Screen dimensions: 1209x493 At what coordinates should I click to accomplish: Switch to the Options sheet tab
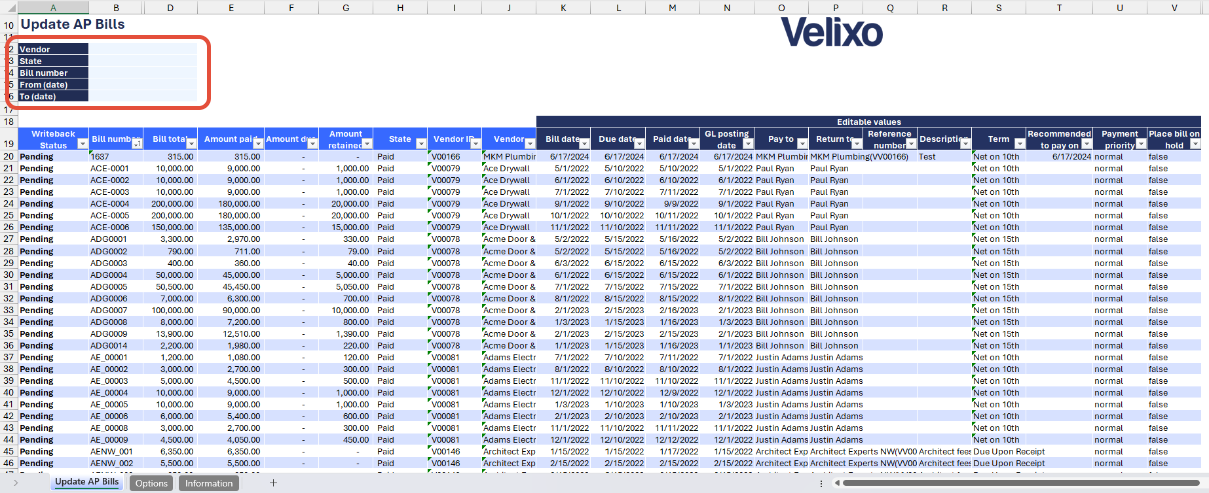click(152, 483)
